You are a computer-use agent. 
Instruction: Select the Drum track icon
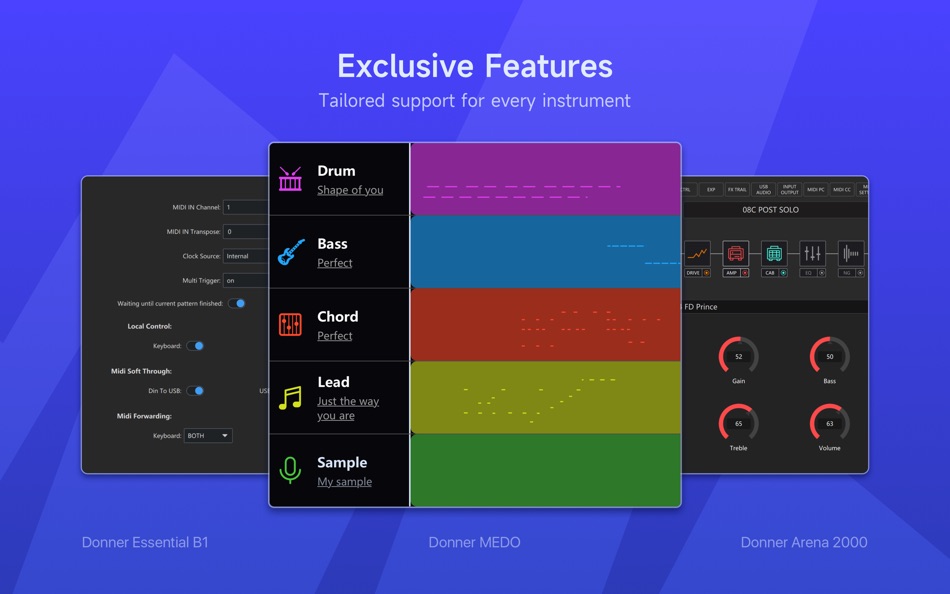click(290, 179)
